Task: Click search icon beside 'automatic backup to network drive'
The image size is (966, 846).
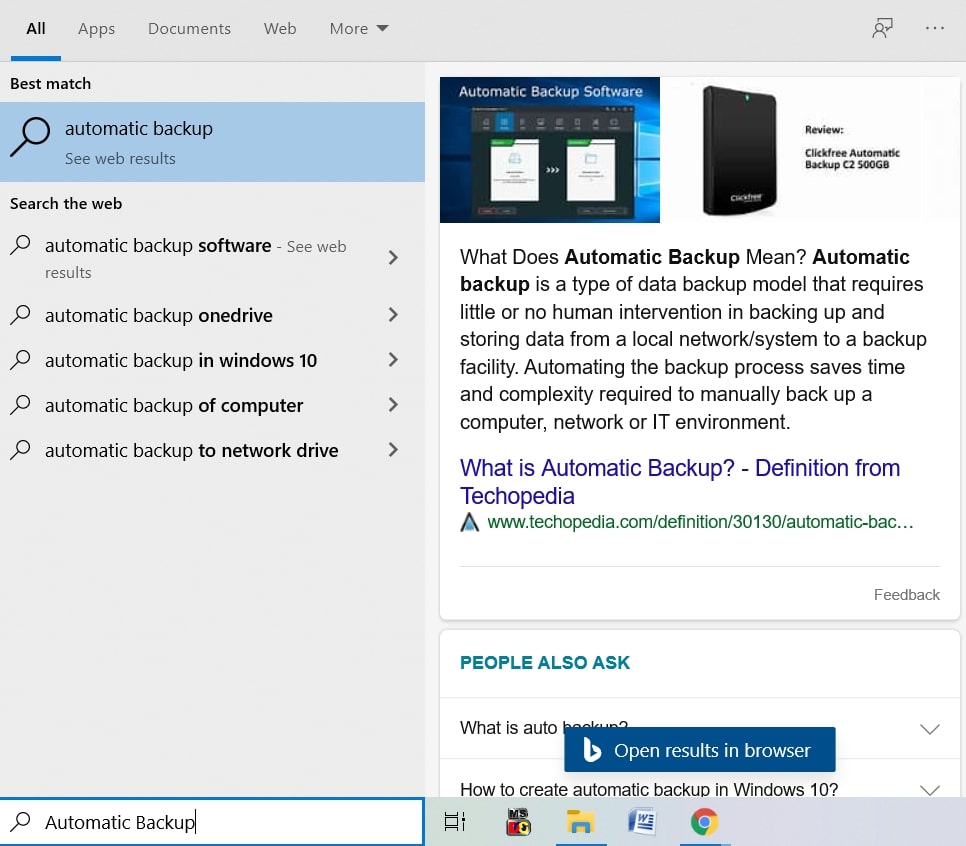Action: coord(20,450)
